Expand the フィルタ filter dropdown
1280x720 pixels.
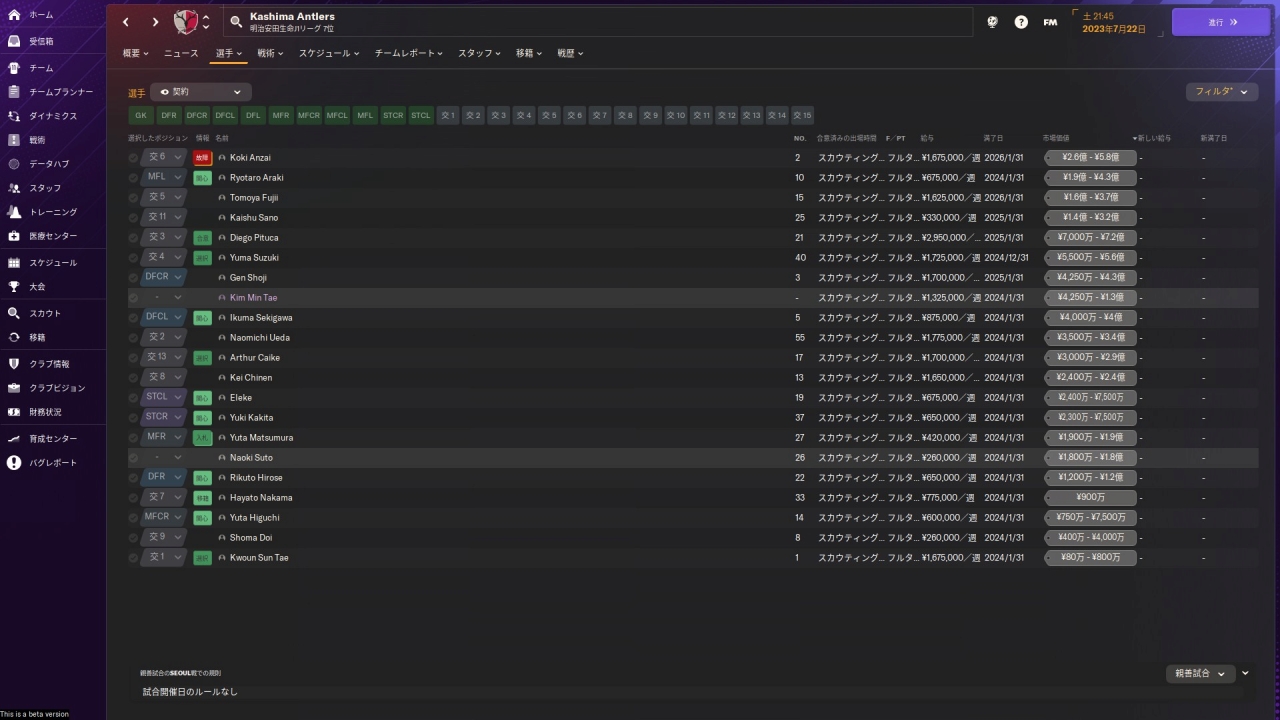click(x=1221, y=92)
